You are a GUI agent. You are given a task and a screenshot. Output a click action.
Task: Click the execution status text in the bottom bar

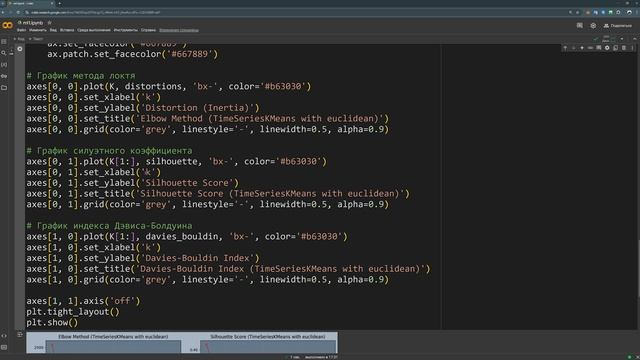pyautogui.click(x=314, y=357)
